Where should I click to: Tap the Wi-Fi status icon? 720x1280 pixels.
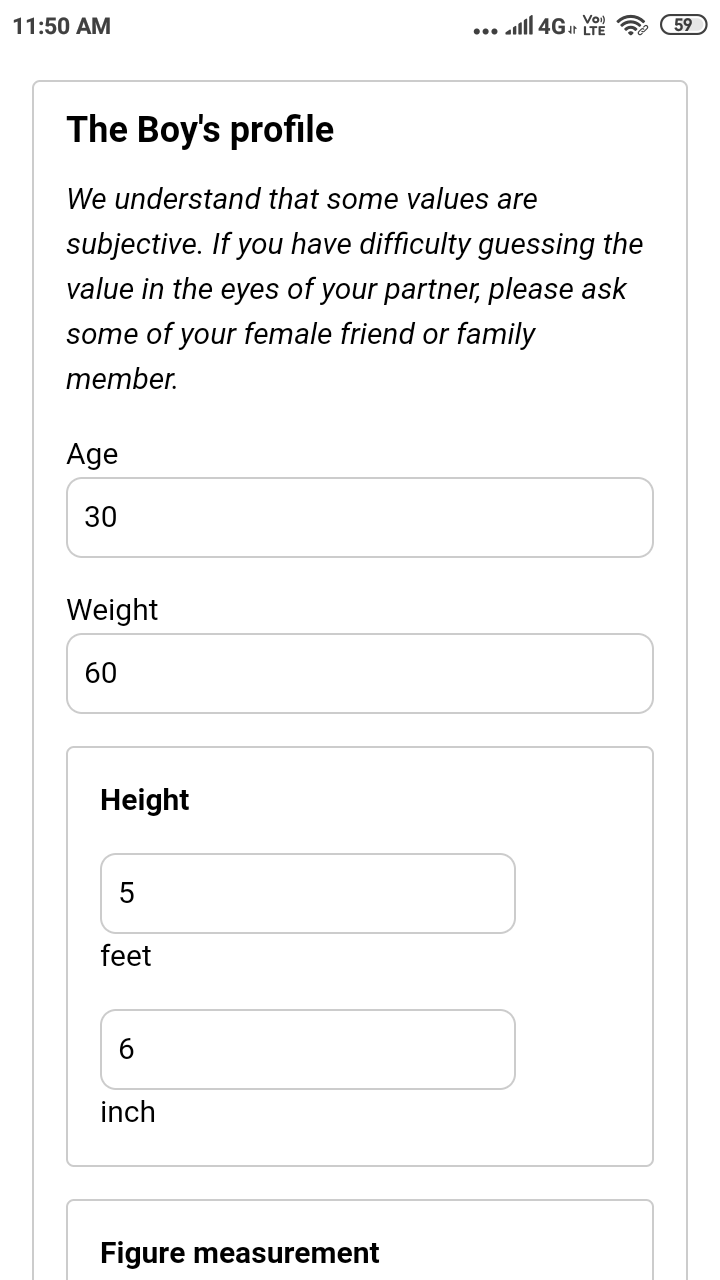pyautogui.click(x=632, y=26)
